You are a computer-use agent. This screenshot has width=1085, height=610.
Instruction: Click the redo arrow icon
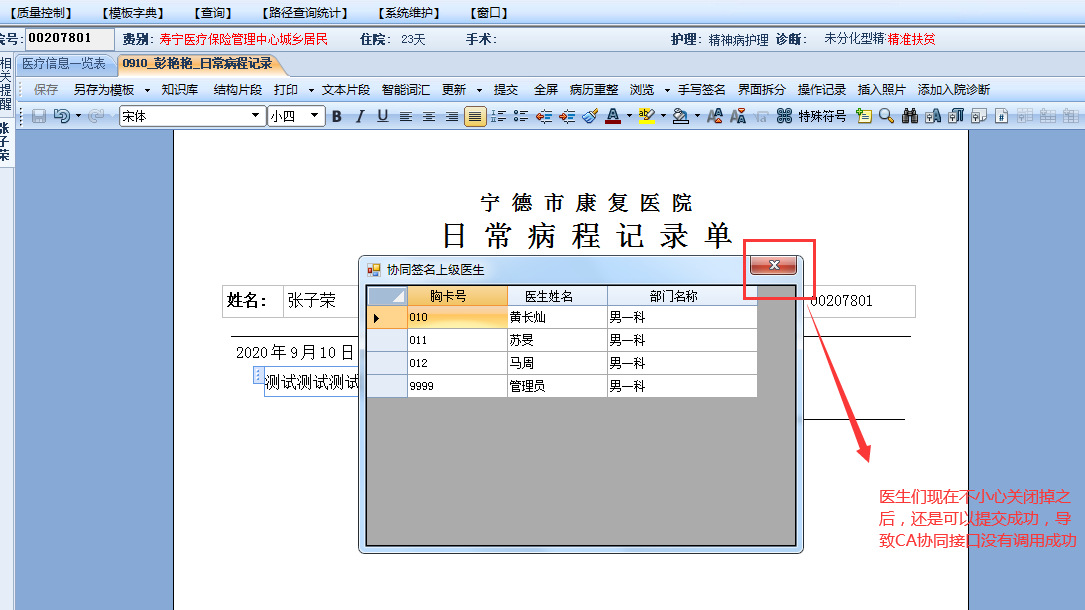[96, 116]
